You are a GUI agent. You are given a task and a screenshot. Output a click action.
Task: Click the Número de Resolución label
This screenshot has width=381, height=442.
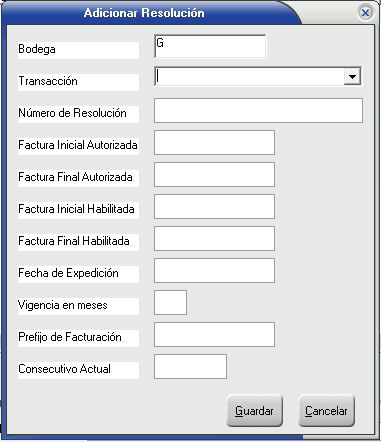(x=72, y=113)
